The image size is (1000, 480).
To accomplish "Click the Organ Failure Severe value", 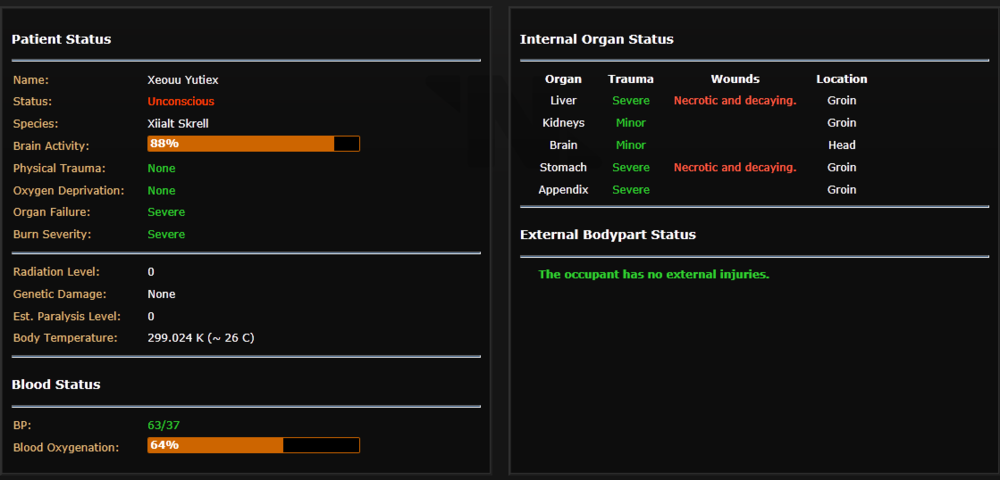I will [x=166, y=212].
